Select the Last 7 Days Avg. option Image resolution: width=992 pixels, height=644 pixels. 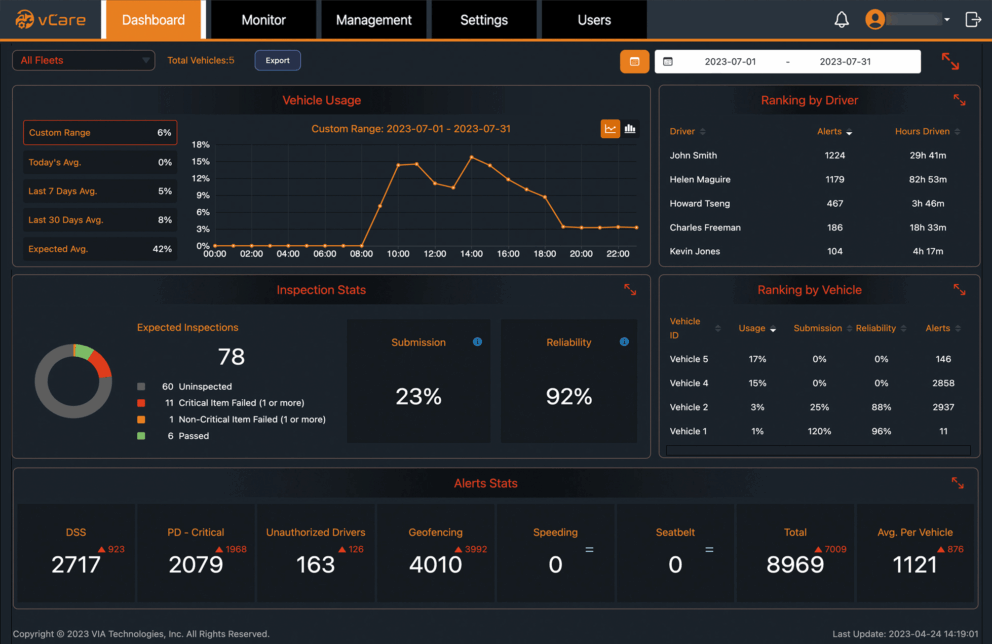coord(99,191)
